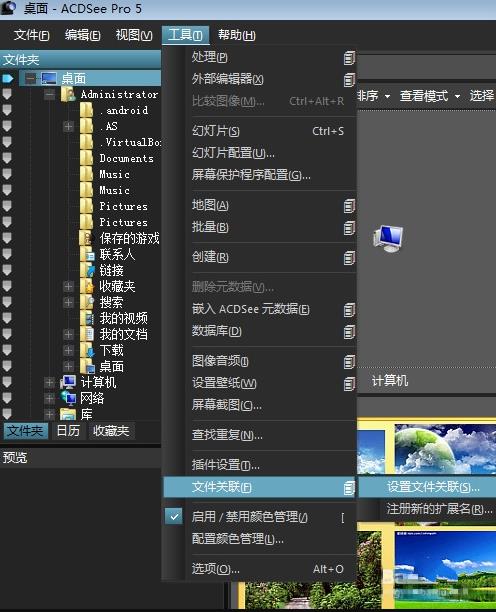Switch to the 收藏夹 tab

(x=111, y=431)
